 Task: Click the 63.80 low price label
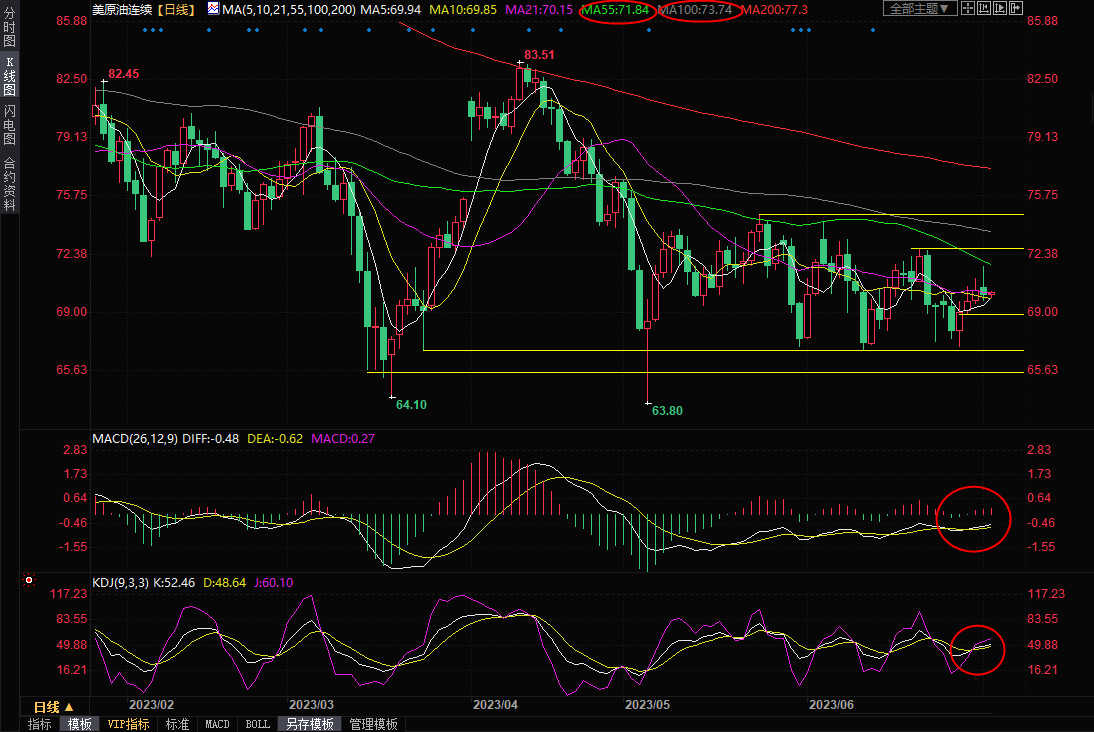[x=667, y=411]
